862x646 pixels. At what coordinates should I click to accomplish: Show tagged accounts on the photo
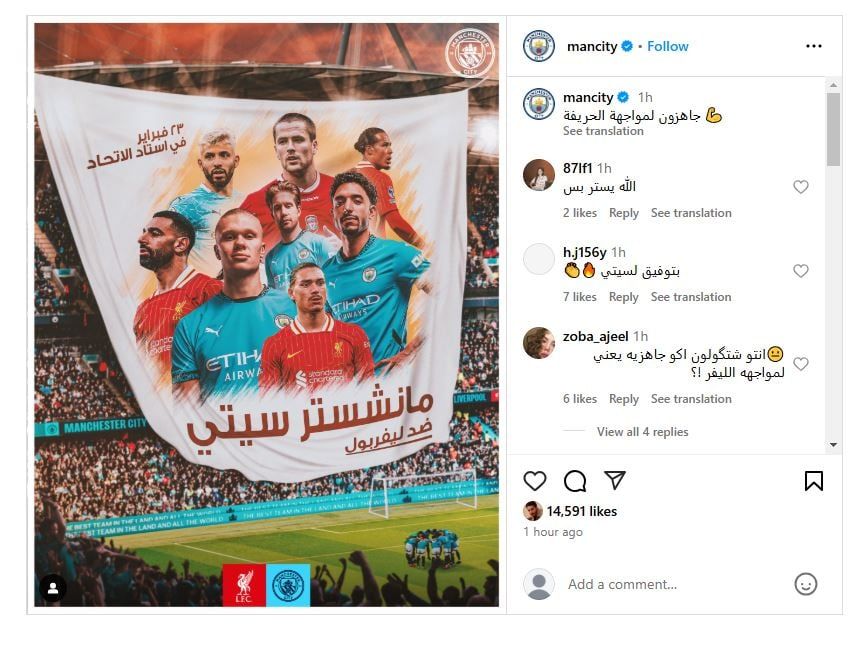53,588
